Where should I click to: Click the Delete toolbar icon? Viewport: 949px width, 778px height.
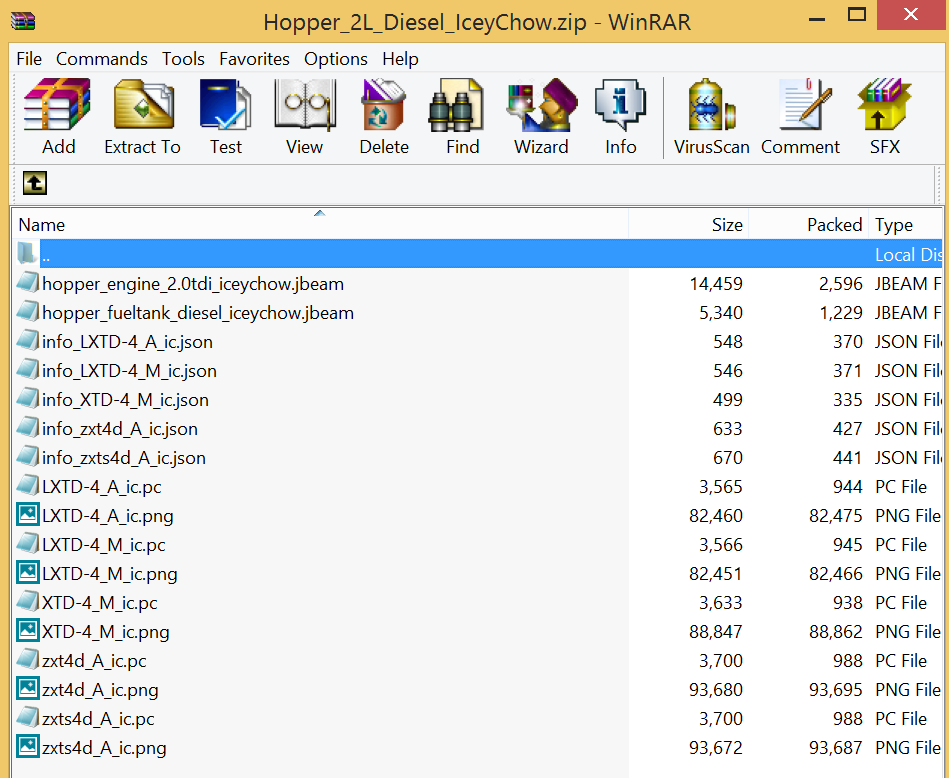(383, 105)
